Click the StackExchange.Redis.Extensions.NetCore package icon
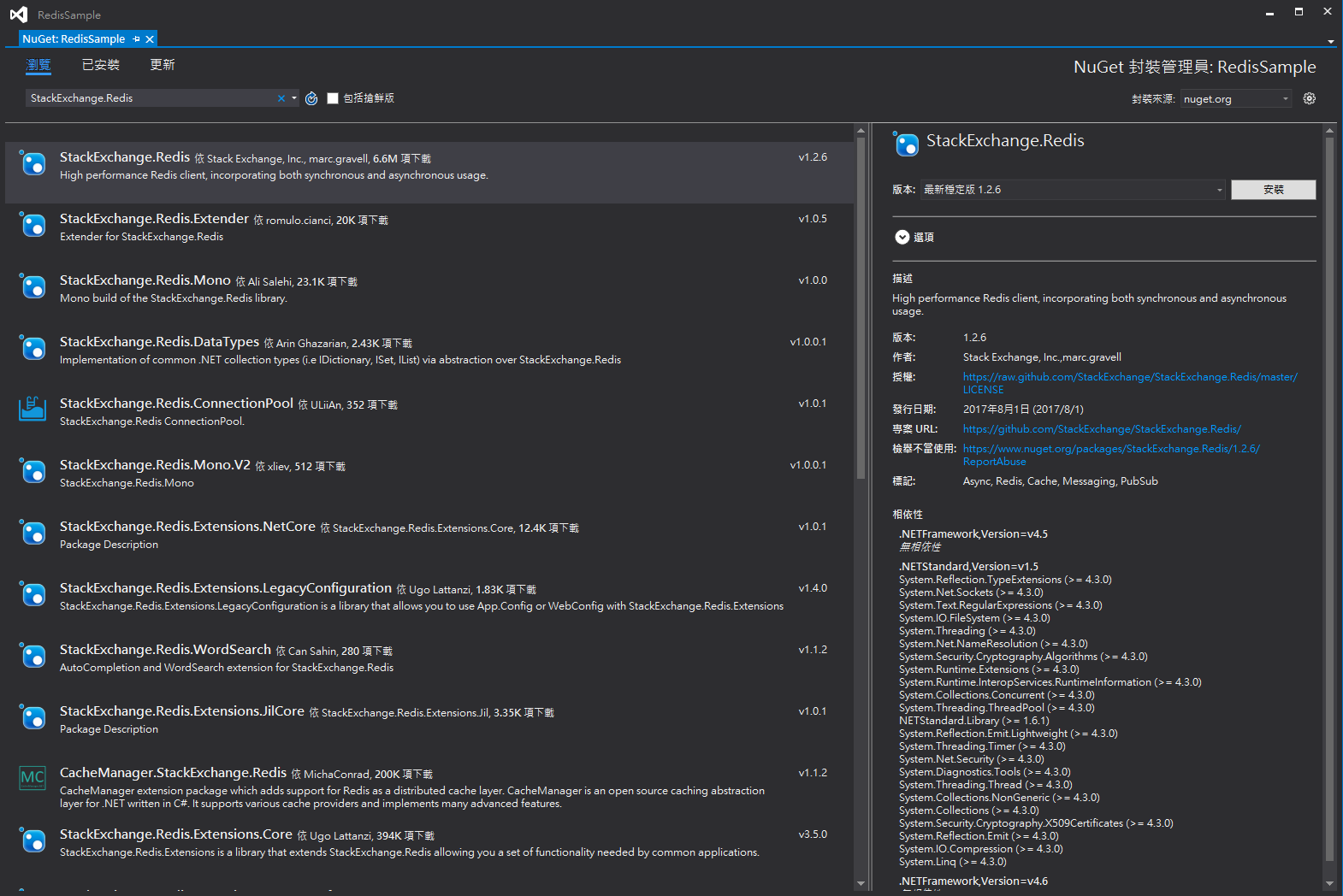This screenshot has width=1343, height=896. tap(33, 532)
